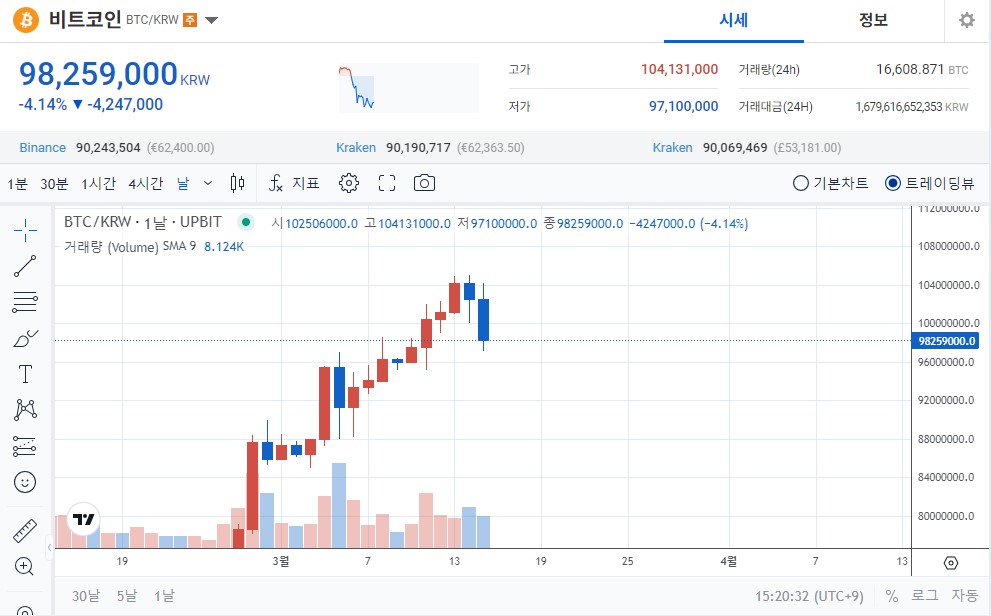
Task: Click the 지표 indicators label
Action: click(306, 183)
